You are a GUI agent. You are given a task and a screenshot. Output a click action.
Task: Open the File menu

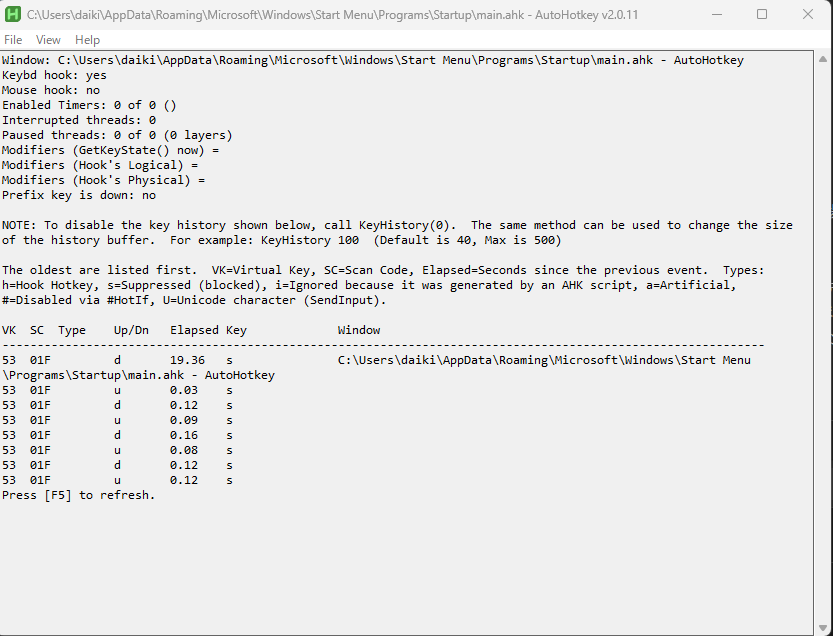(x=13, y=40)
